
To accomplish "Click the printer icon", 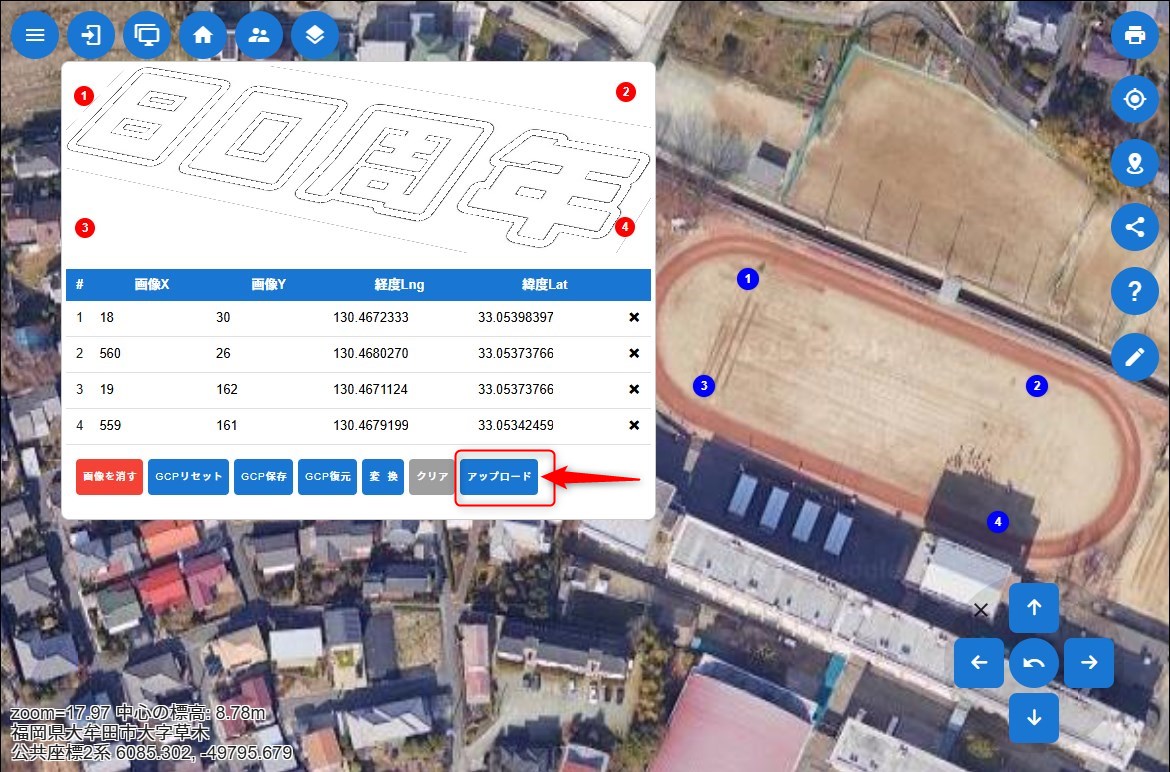I will [x=1134, y=35].
